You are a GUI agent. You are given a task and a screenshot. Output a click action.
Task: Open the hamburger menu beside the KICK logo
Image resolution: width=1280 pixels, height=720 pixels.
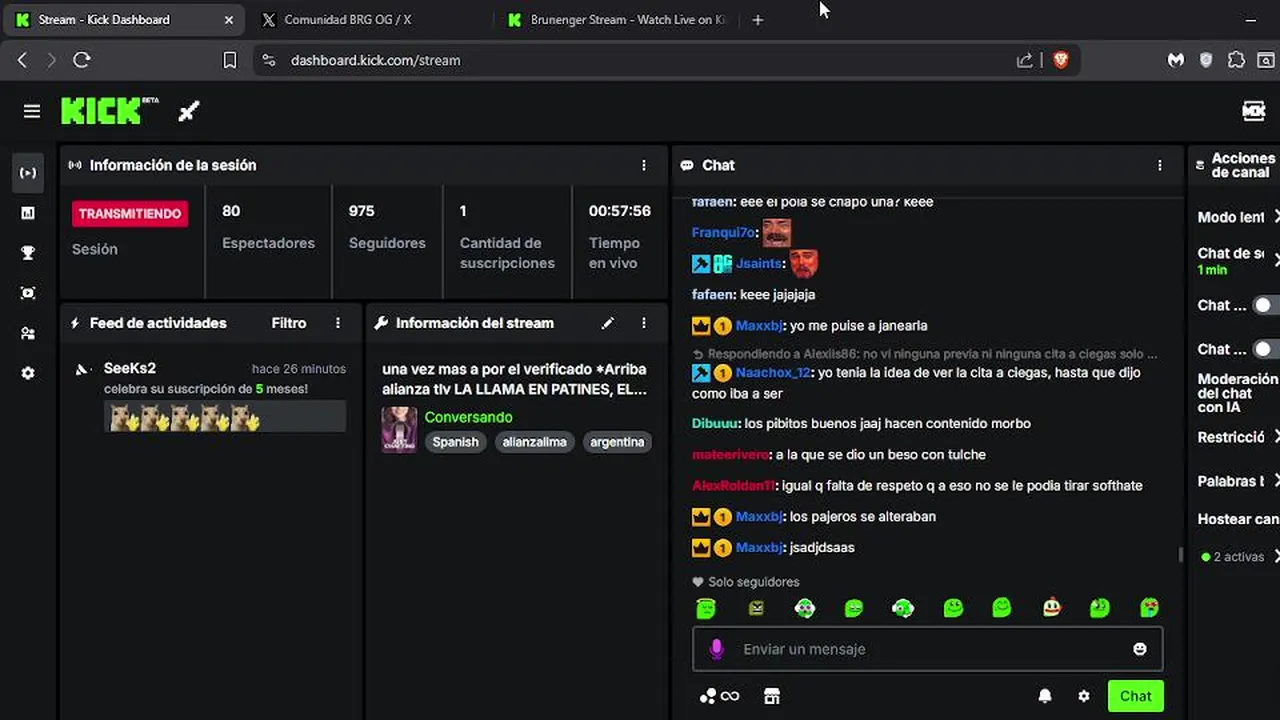tap(32, 111)
